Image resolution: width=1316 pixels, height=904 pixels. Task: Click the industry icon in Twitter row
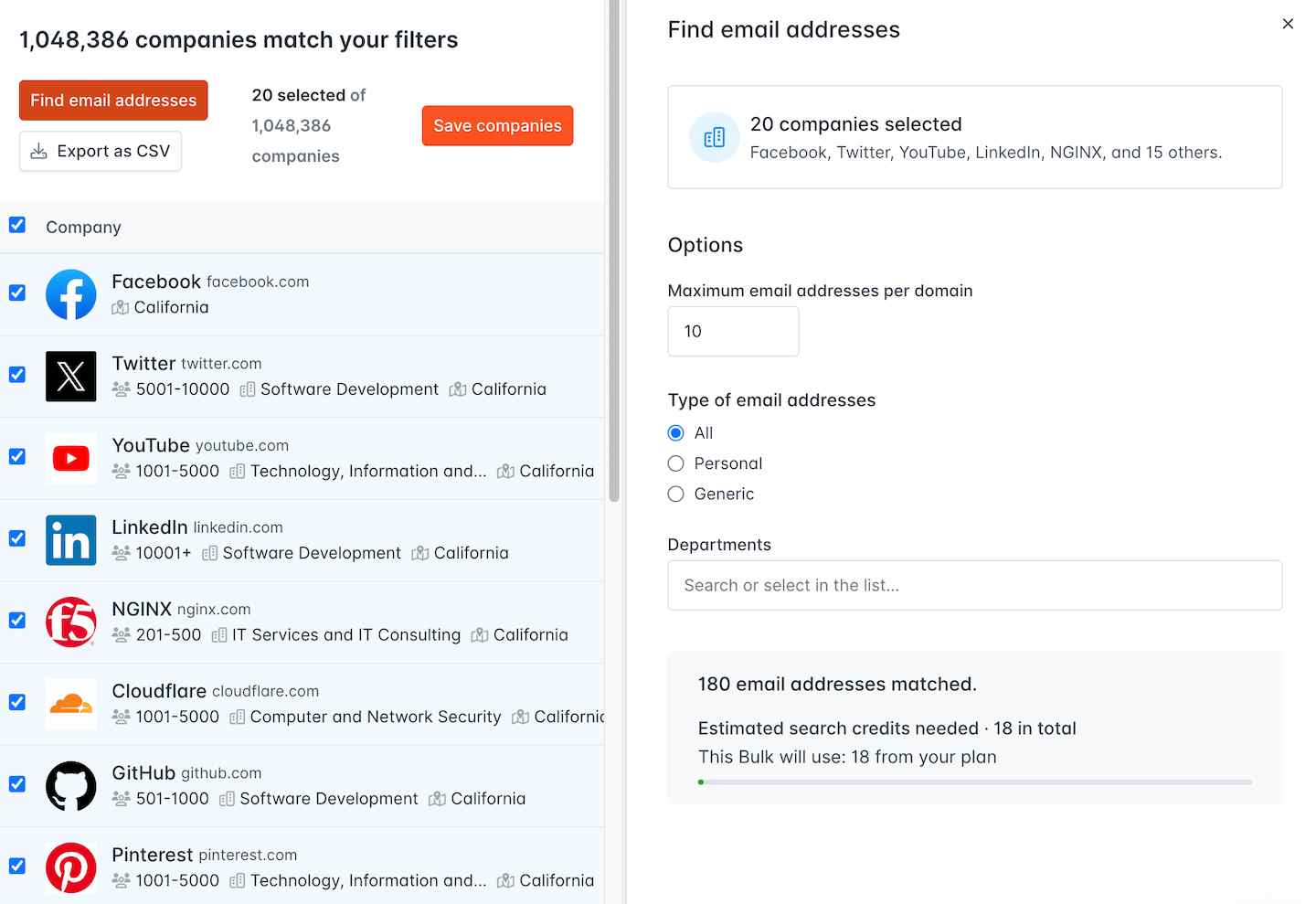pos(247,389)
